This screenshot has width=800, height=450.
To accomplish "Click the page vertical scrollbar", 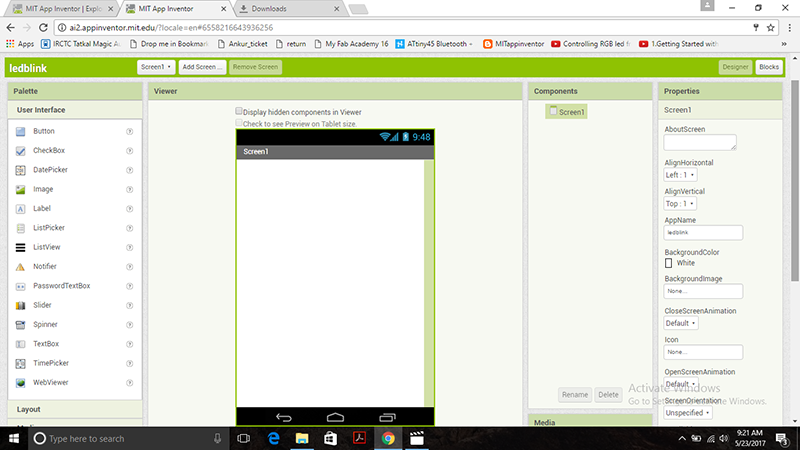I will pos(795,181).
